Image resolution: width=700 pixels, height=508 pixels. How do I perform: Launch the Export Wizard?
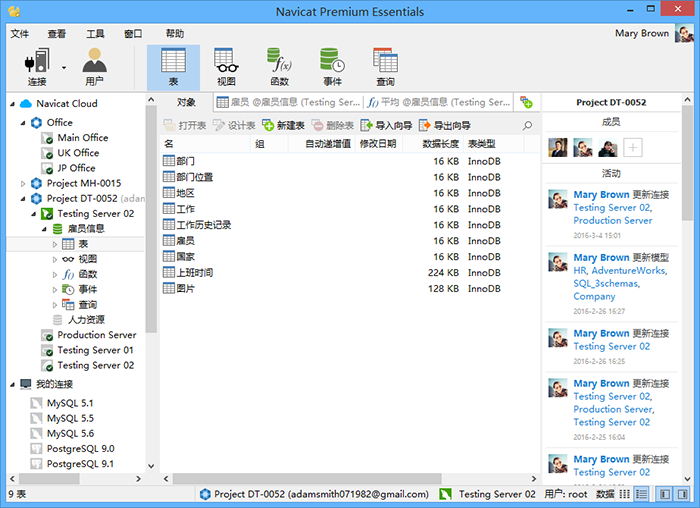[x=445, y=125]
